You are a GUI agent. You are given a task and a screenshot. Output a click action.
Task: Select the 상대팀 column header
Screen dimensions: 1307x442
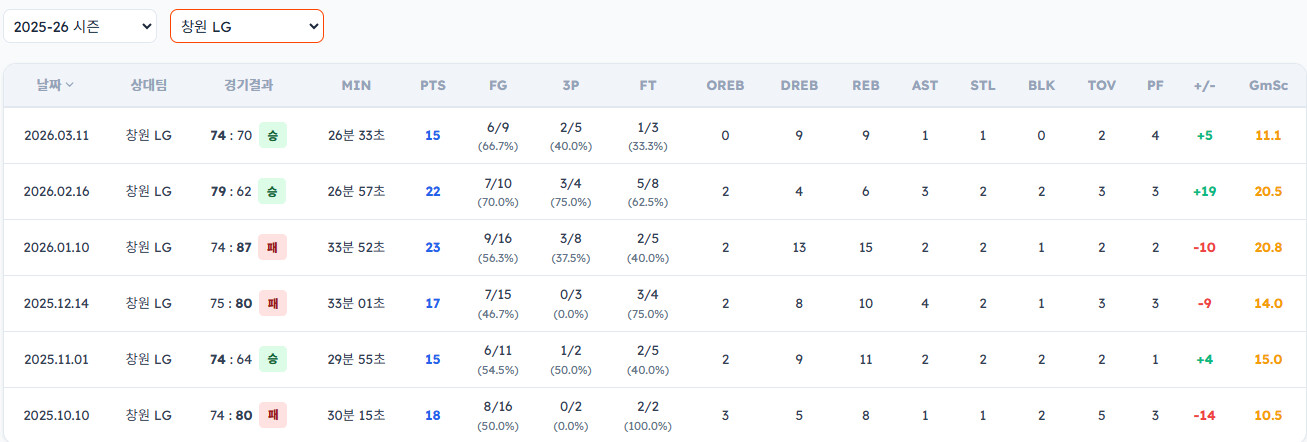(x=148, y=85)
